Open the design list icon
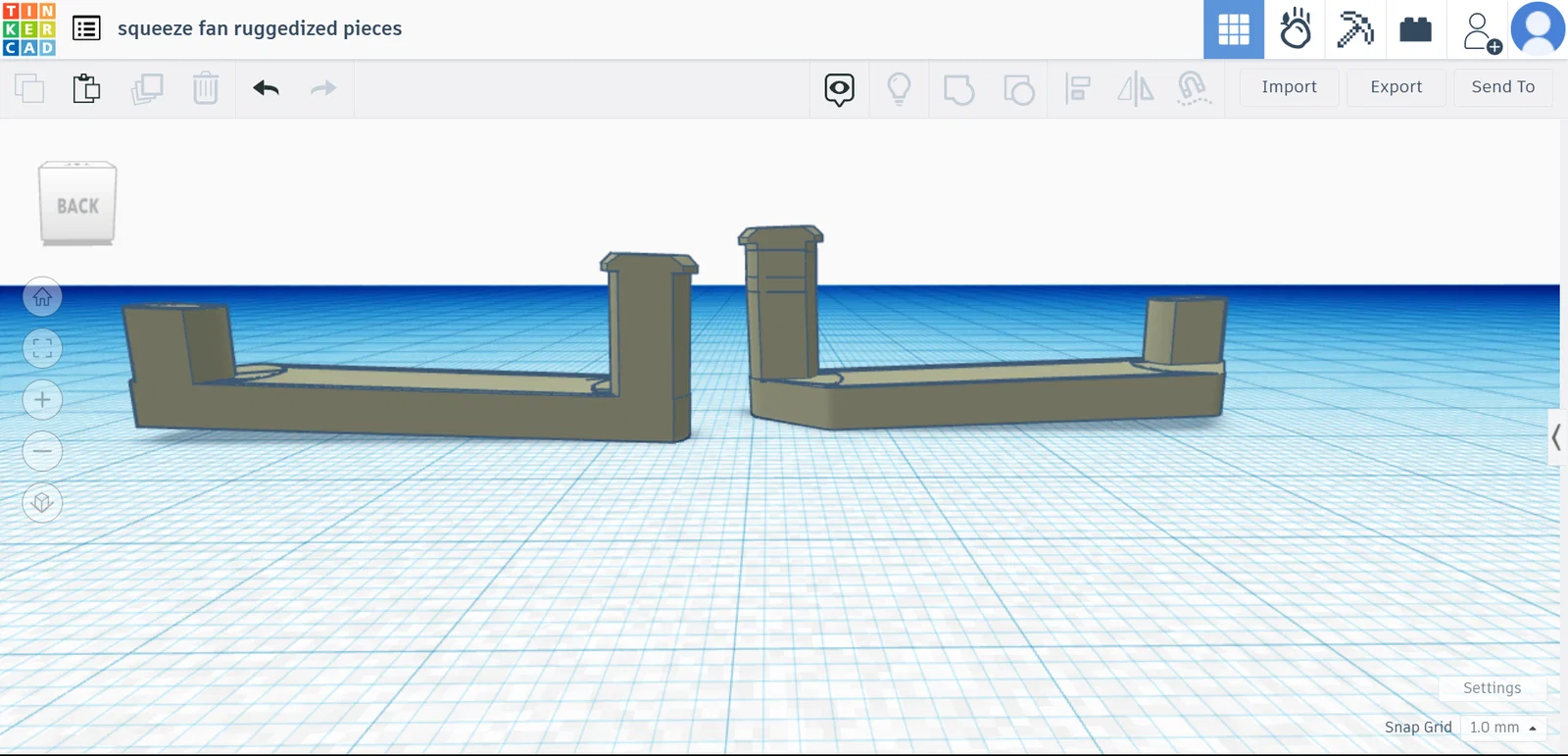1568x756 pixels. [x=86, y=28]
